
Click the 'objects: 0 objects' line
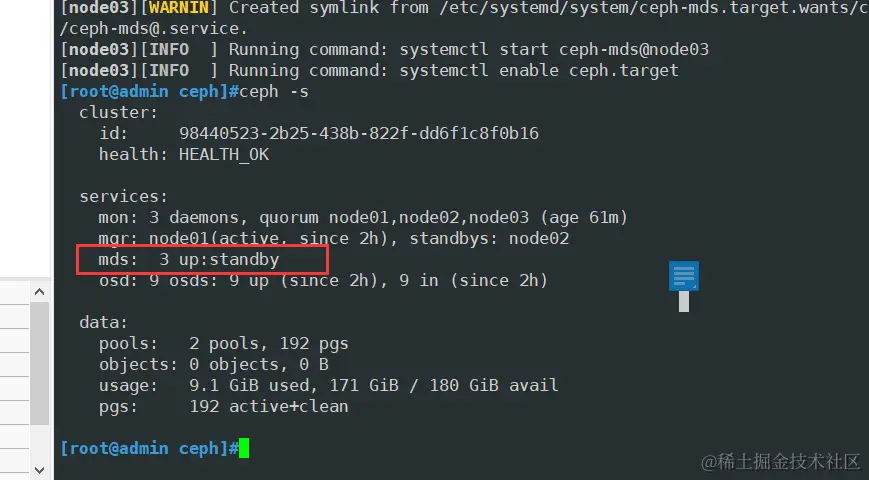(213, 364)
